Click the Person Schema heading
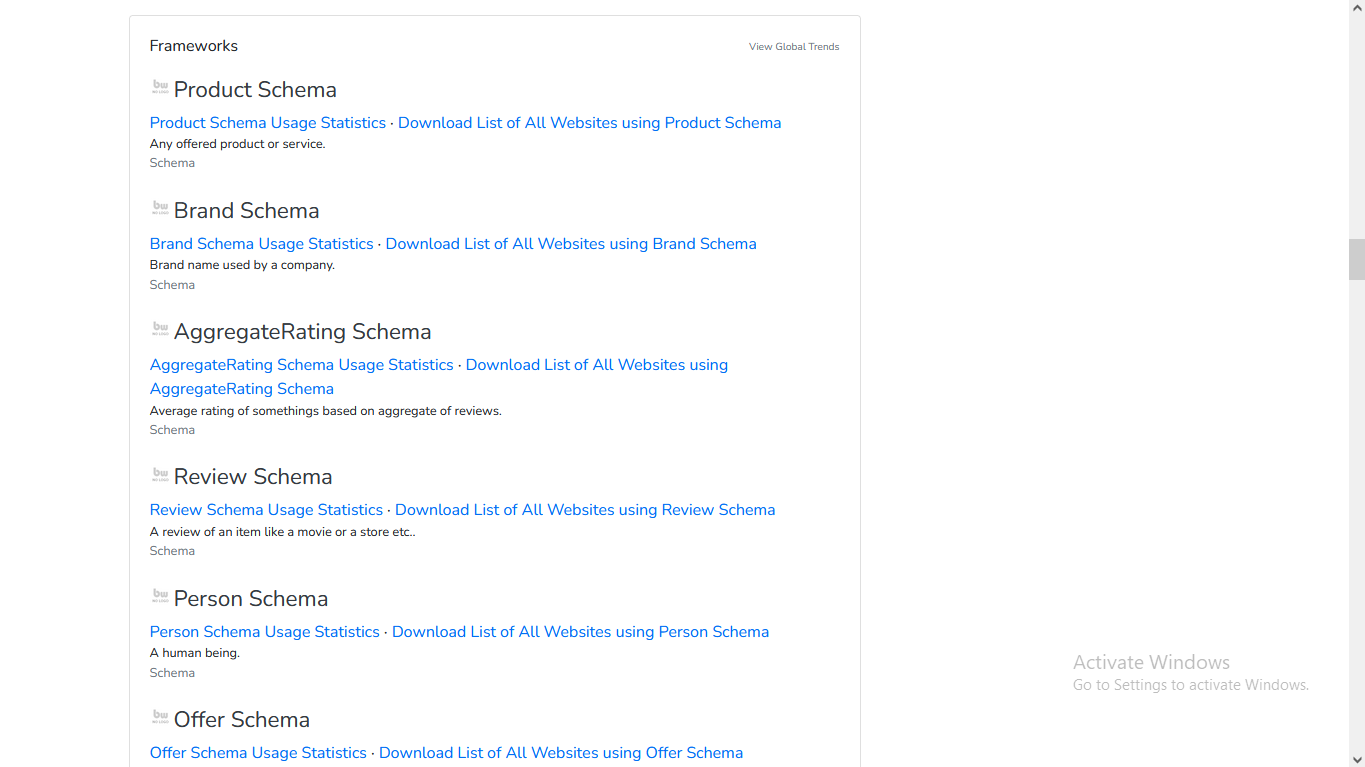The width and height of the screenshot is (1365, 767). [x=251, y=599]
